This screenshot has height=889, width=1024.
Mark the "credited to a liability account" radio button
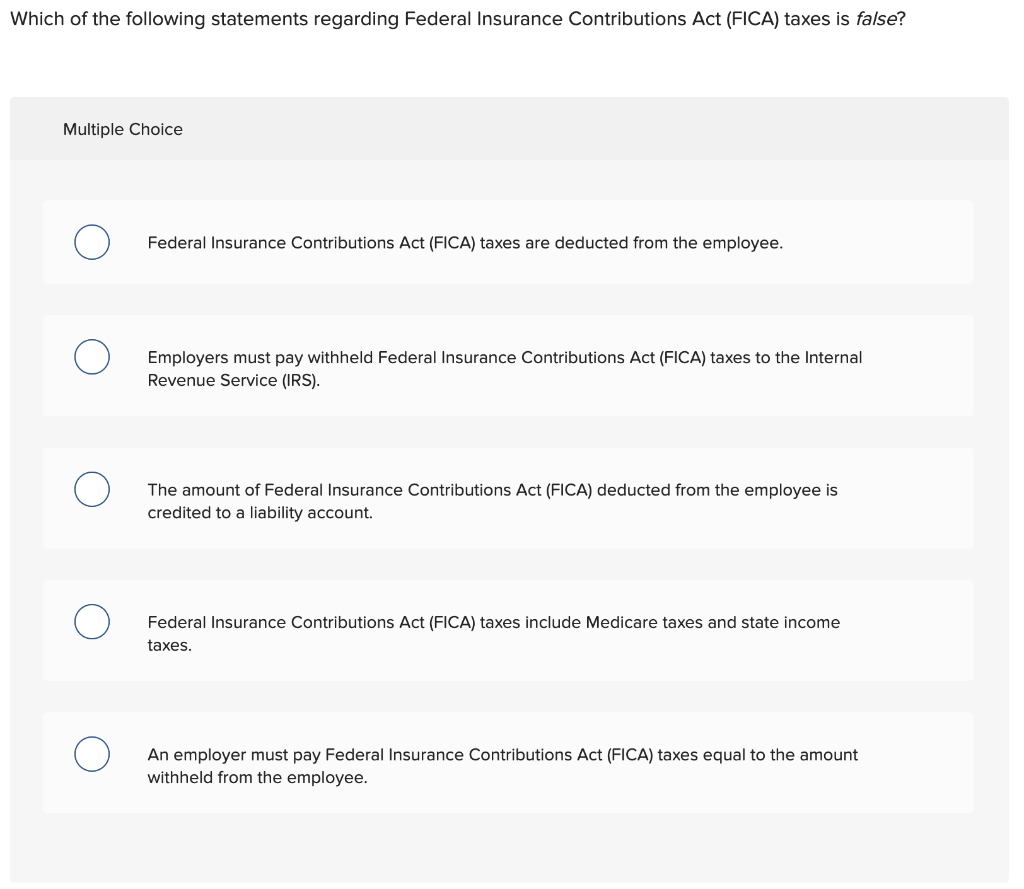92,490
